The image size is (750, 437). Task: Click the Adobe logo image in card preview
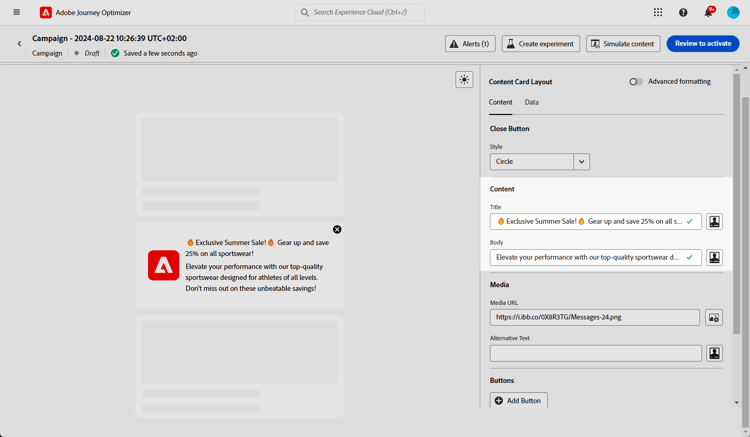tap(163, 265)
